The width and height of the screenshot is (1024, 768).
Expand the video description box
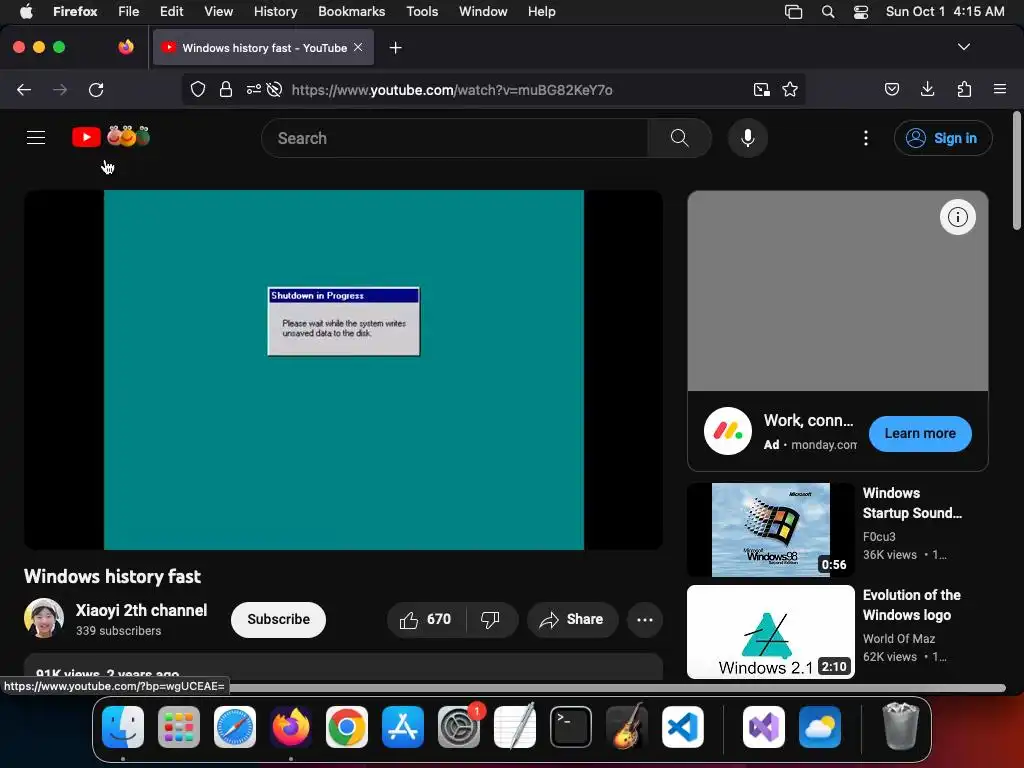tap(344, 667)
